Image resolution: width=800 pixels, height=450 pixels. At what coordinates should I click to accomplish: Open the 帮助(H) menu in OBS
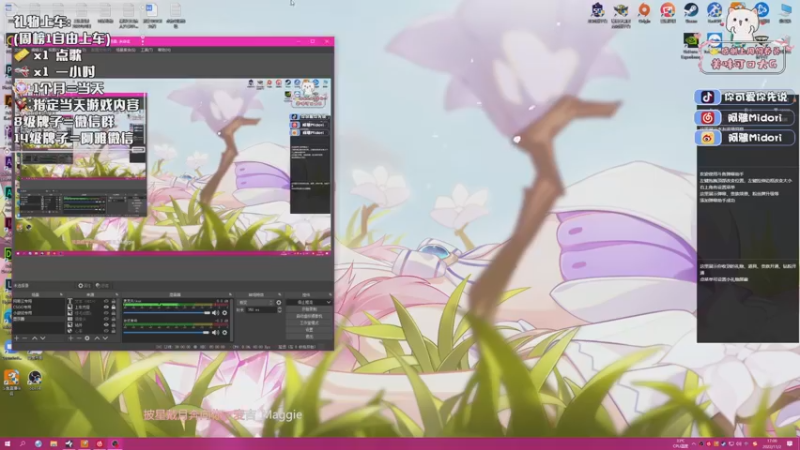(164, 50)
